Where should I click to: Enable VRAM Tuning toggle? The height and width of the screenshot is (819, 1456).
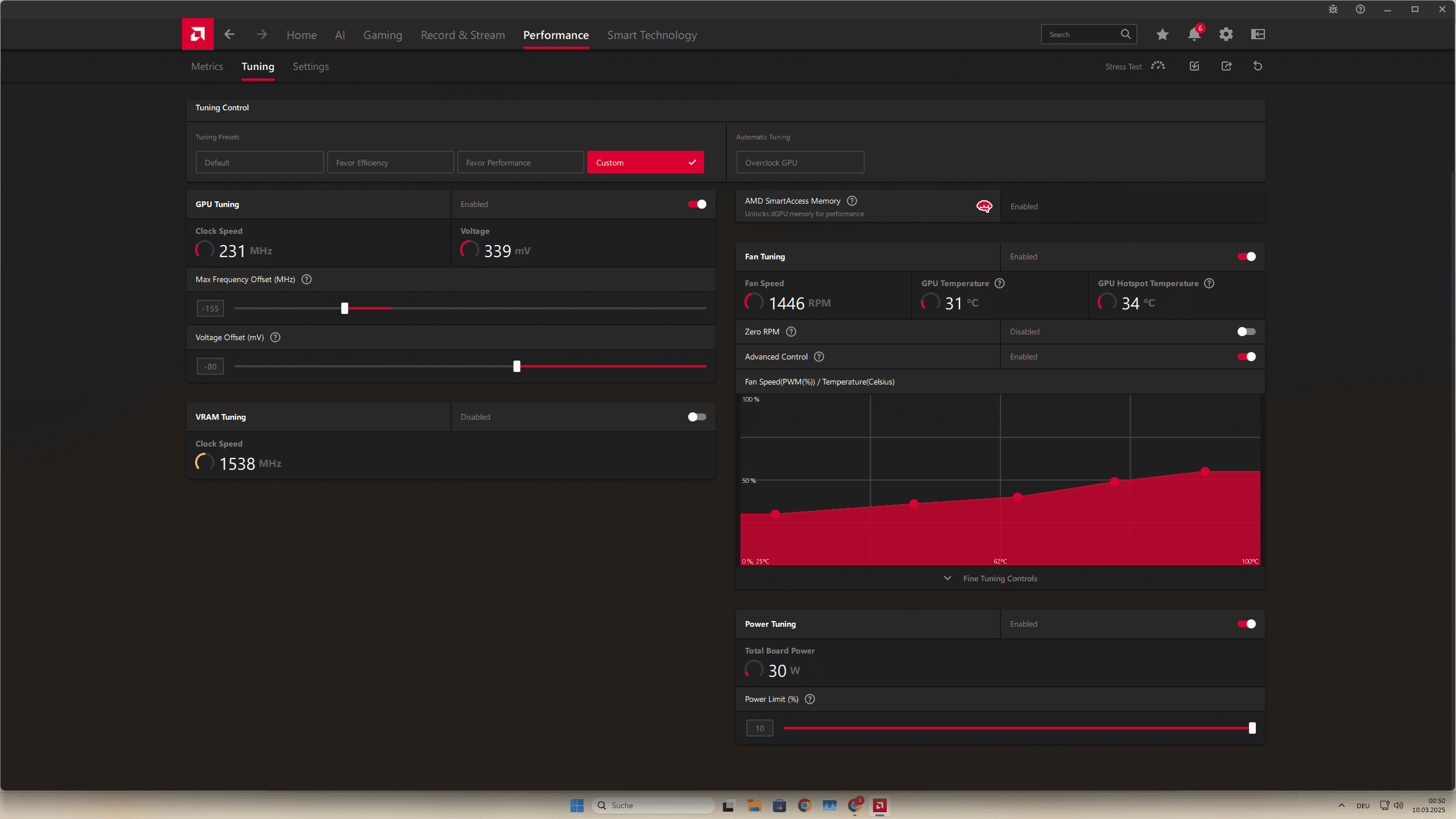[697, 417]
